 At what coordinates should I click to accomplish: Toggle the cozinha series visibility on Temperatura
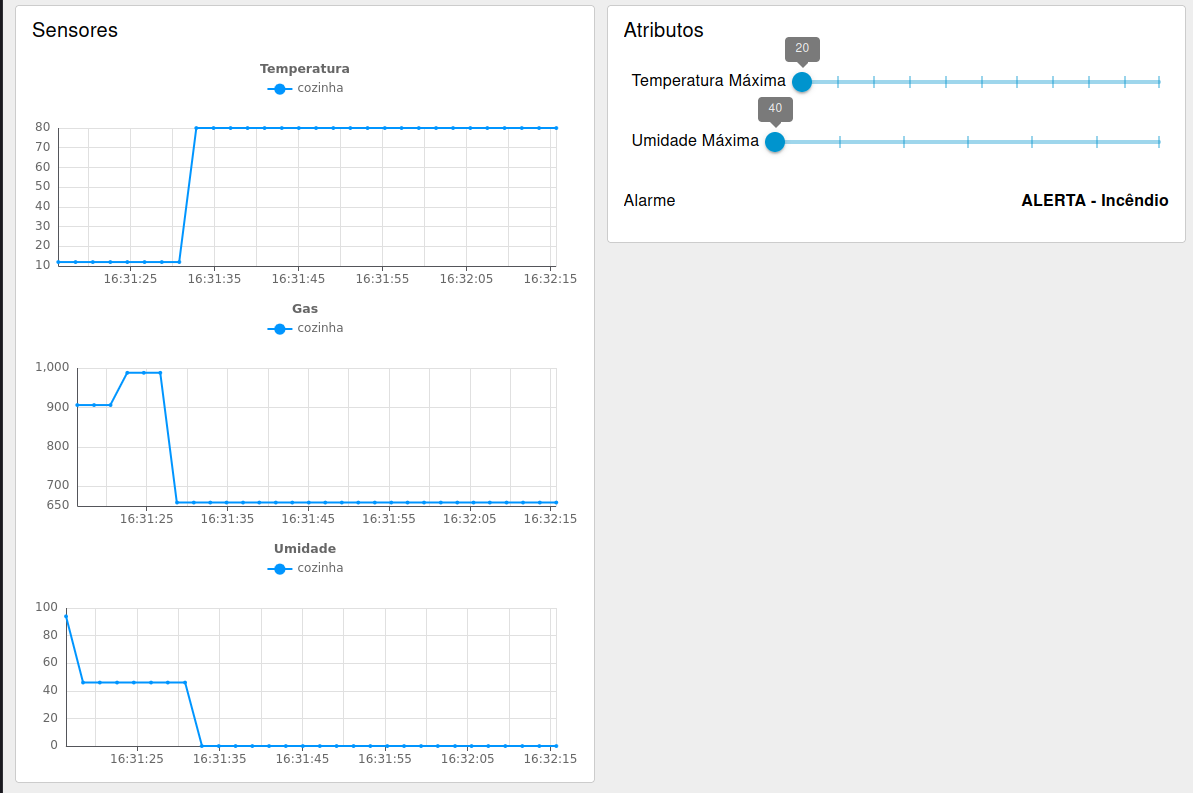click(x=319, y=88)
